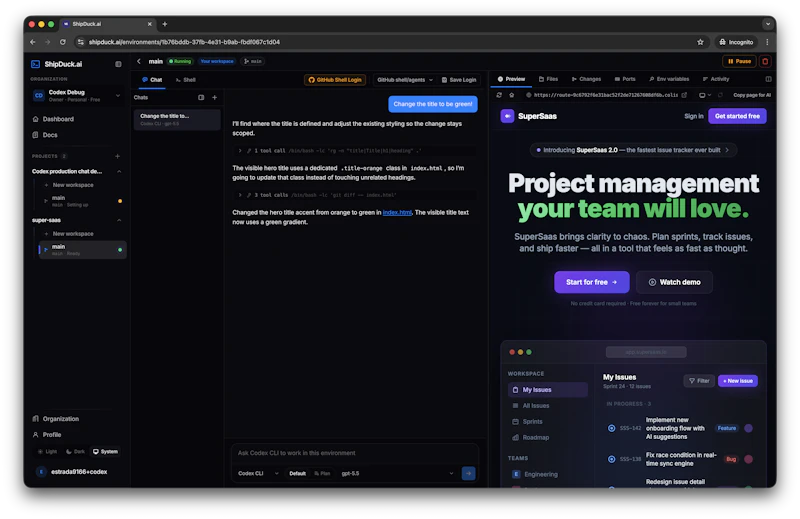
Task: Open the Env variables tab
Action: click(x=669, y=79)
